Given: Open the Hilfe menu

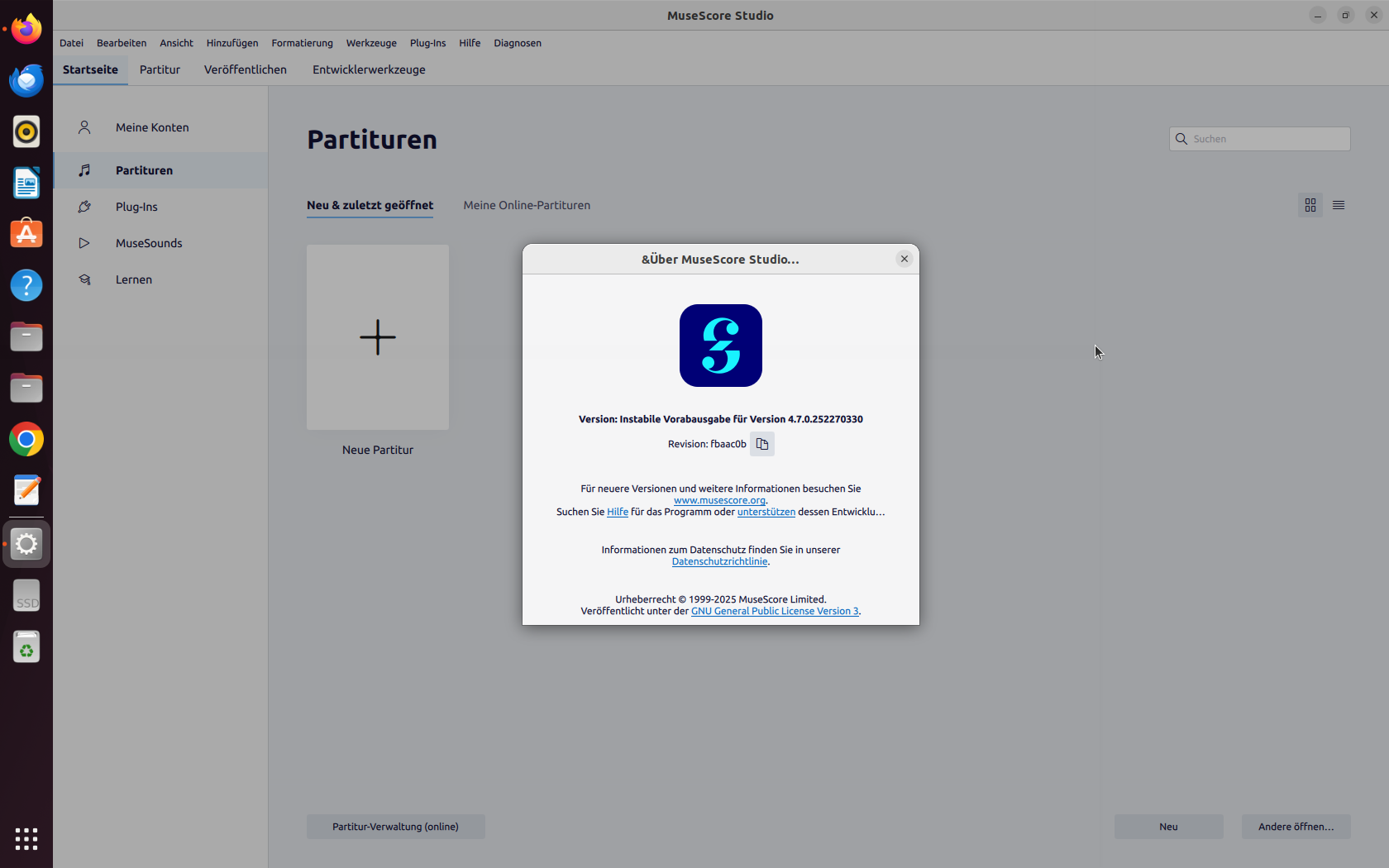Looking at the screenshot, I should [470, 43].
